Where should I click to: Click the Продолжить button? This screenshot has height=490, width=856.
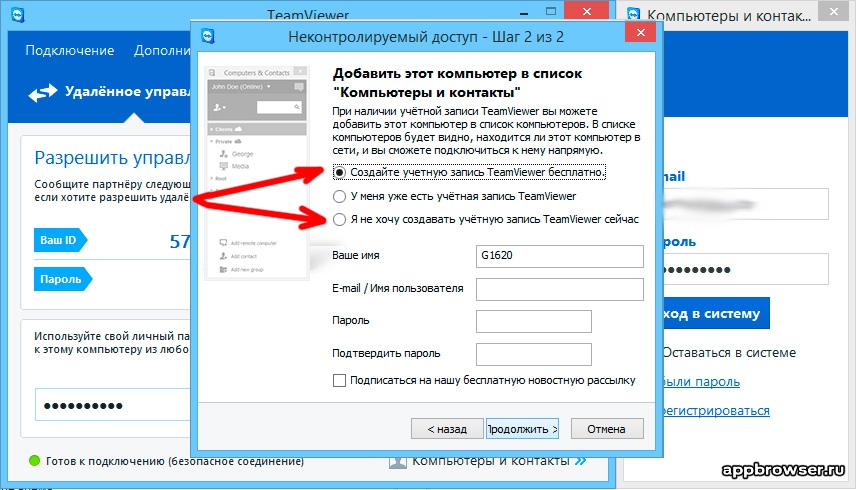pos(522,429)
